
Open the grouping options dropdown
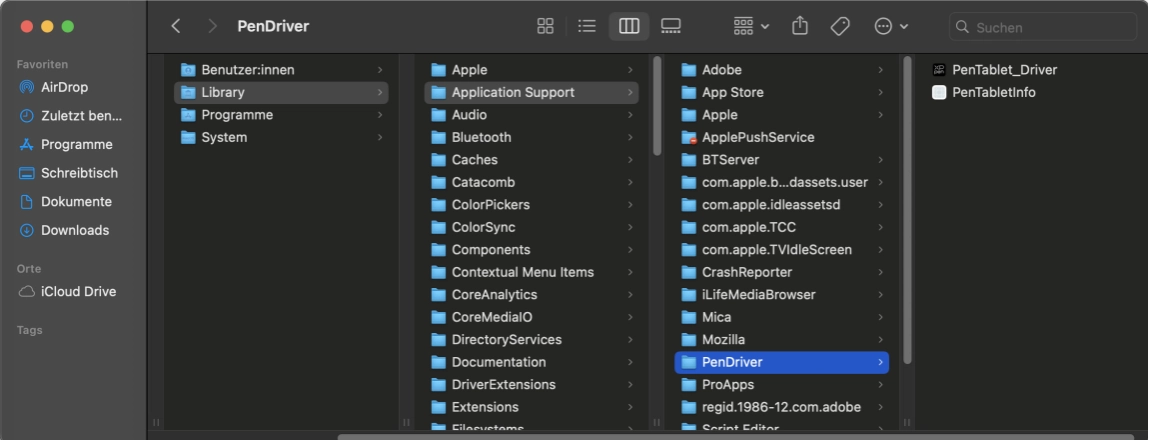pyautogui.click(x=751, y=27)
